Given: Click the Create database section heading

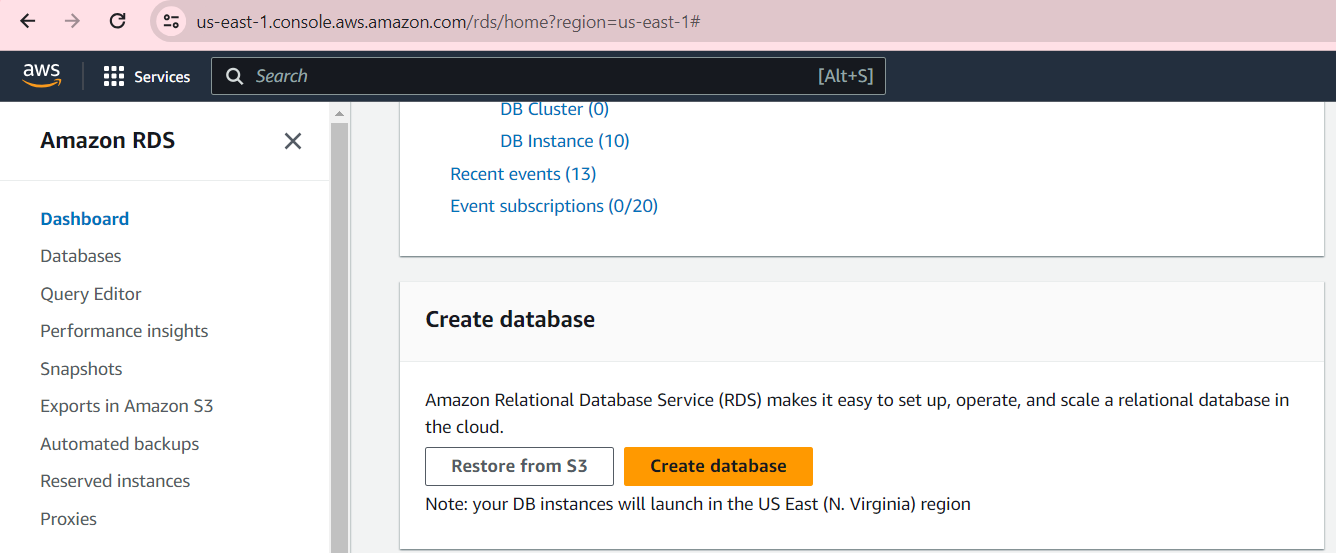Looking at the screenshot, I should pyautogui.click(x=510, y=319).
